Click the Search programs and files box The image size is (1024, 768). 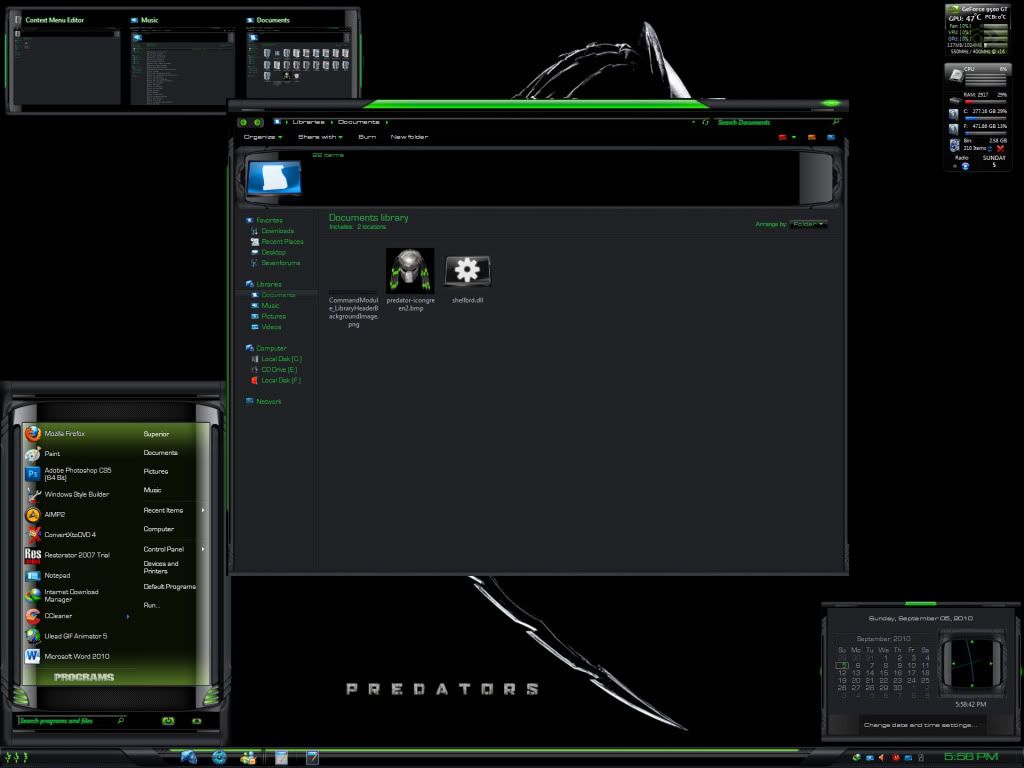pos(72,721)
